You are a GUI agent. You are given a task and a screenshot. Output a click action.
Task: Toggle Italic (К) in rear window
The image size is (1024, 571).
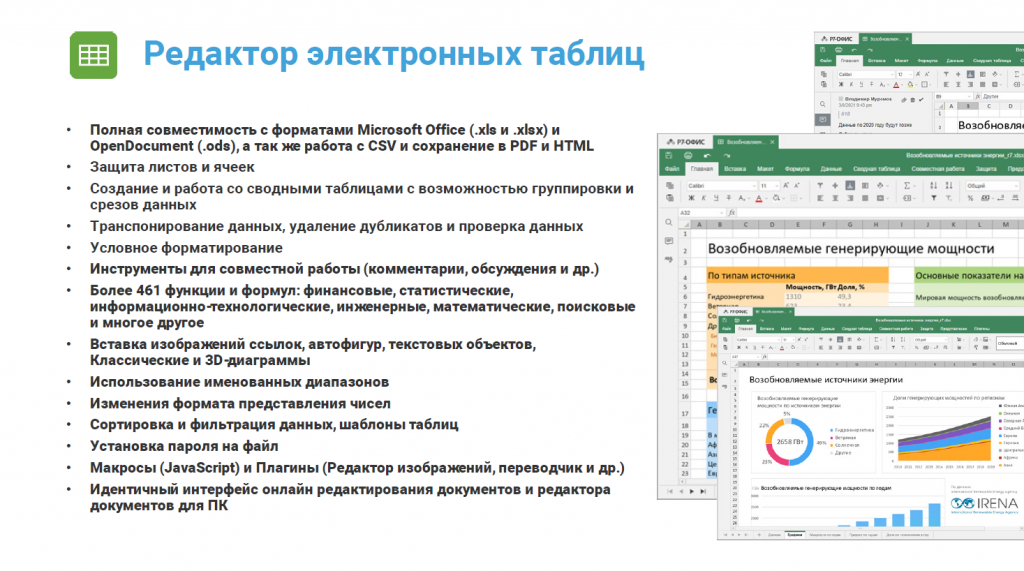851,84
